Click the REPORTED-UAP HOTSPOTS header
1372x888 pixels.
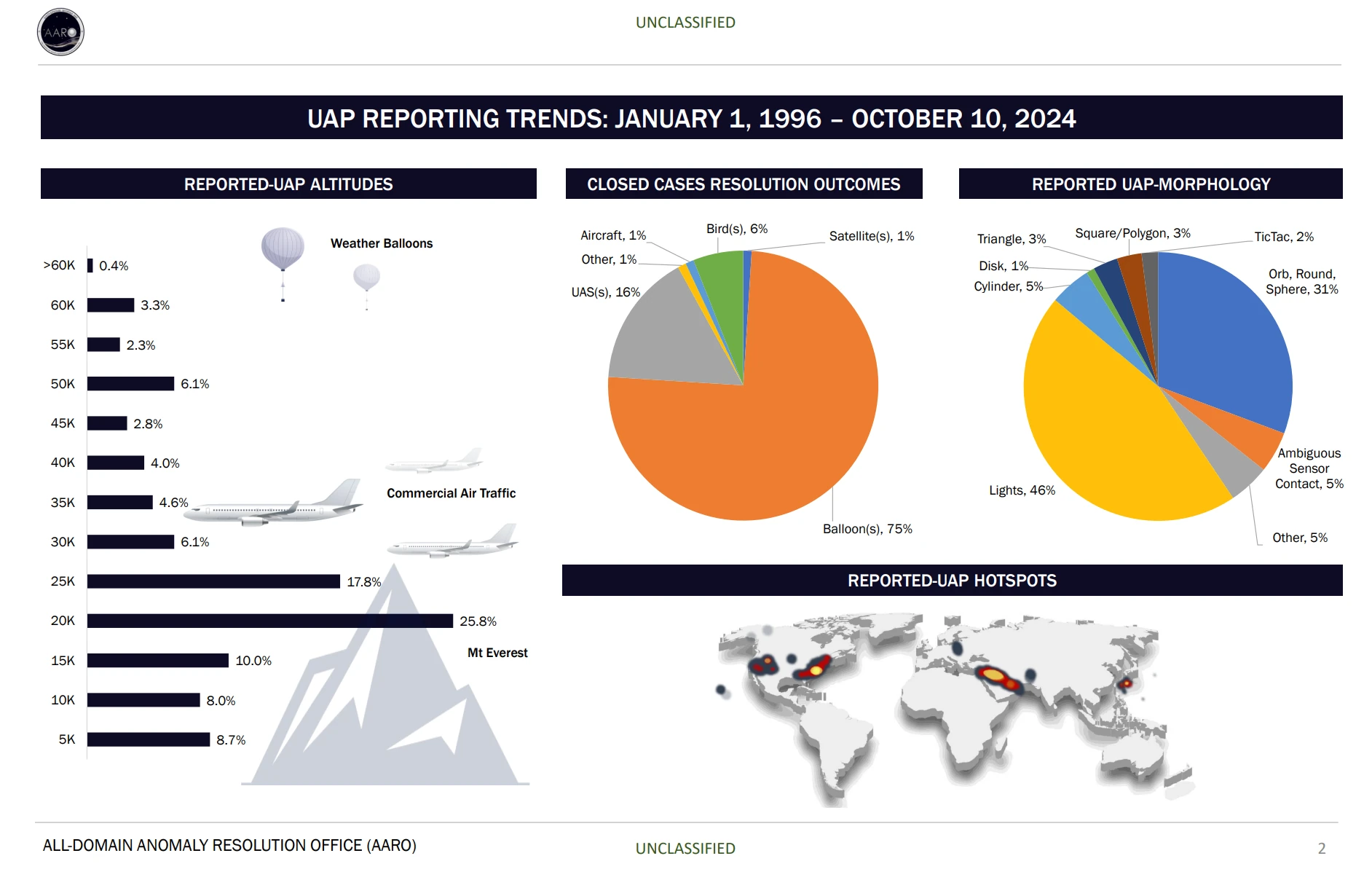pyautogui.click(x=952, y=581)
